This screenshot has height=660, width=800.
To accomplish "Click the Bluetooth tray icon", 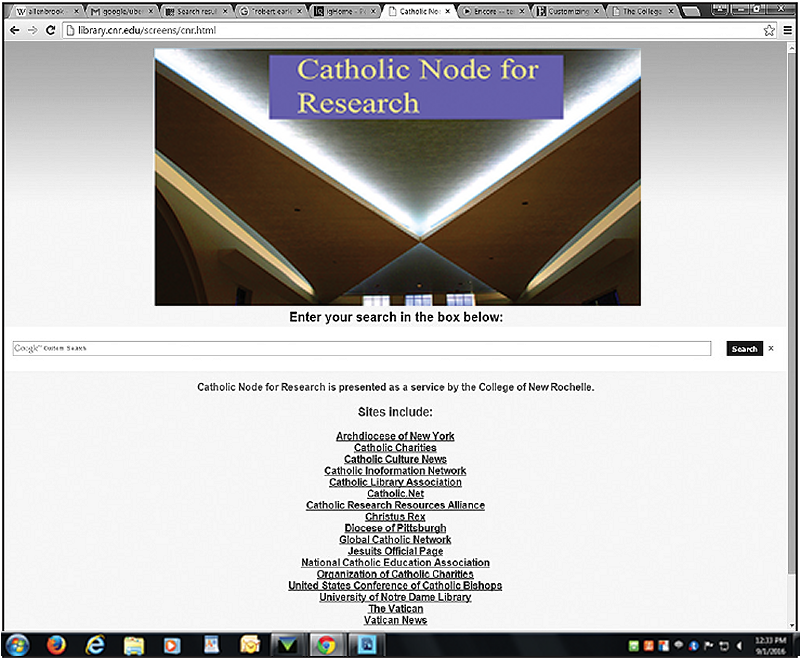I will click(693, 646).
